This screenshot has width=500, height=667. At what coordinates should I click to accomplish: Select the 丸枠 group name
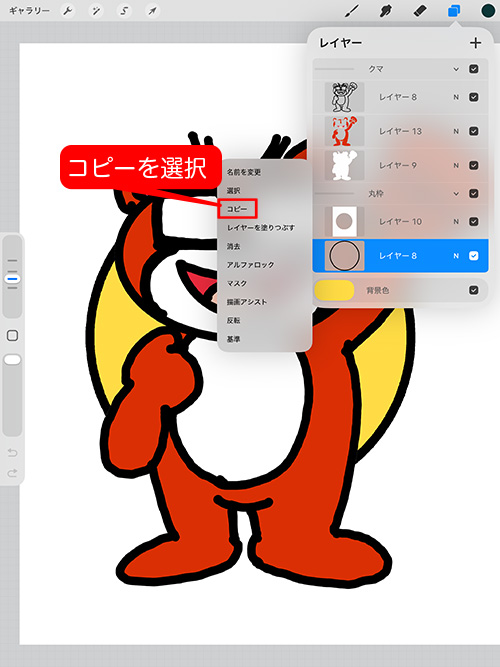pyautogui.click(x=376, y=194)
